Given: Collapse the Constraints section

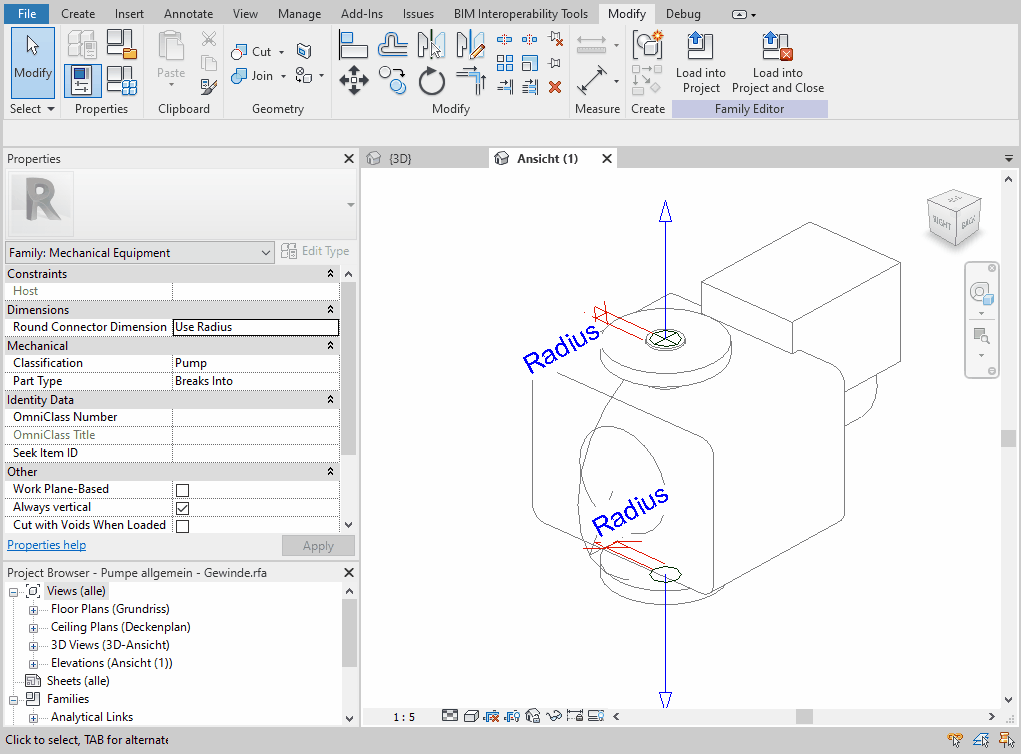Looking at the screenshot, I should (330, 273).
